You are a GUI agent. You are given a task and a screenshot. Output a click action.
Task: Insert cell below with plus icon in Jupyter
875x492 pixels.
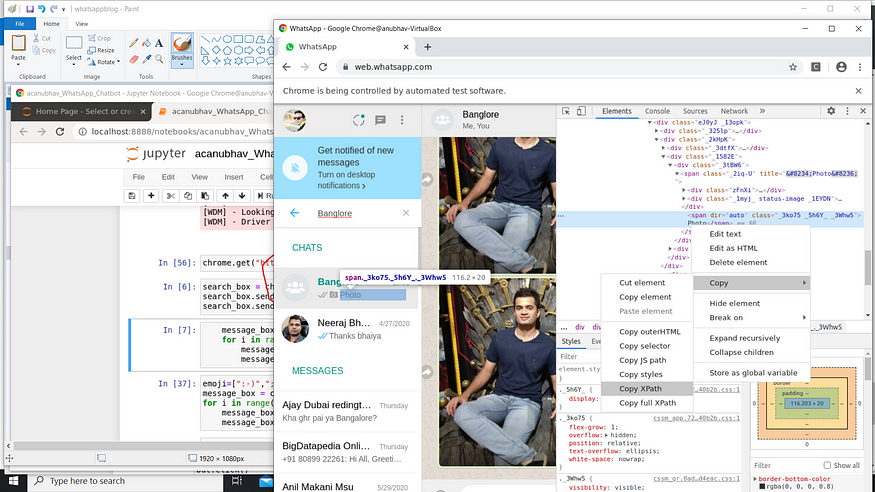click(x=151, y=196)
